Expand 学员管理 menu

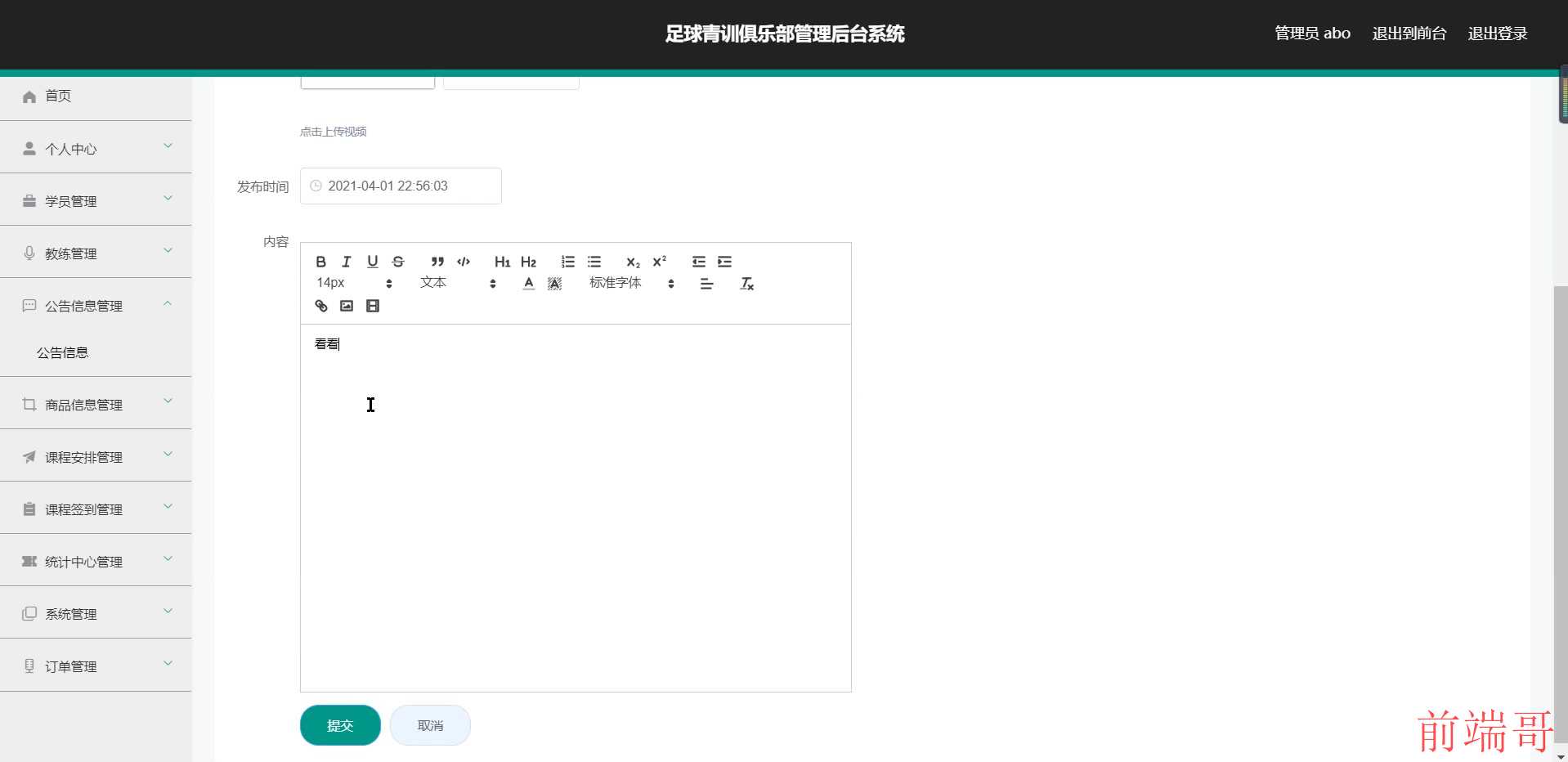[x=96, y=200]
